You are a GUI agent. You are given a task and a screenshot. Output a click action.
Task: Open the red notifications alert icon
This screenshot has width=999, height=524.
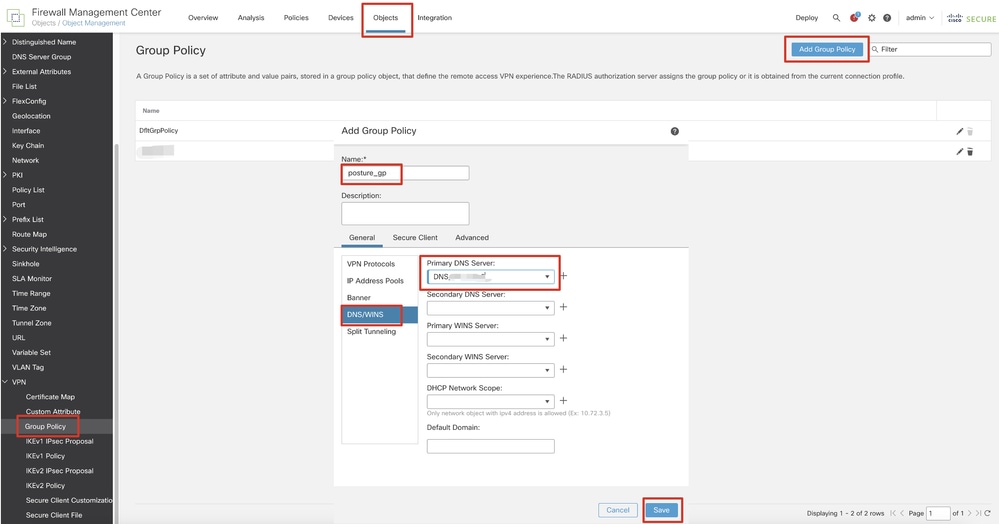click(854, 17)
